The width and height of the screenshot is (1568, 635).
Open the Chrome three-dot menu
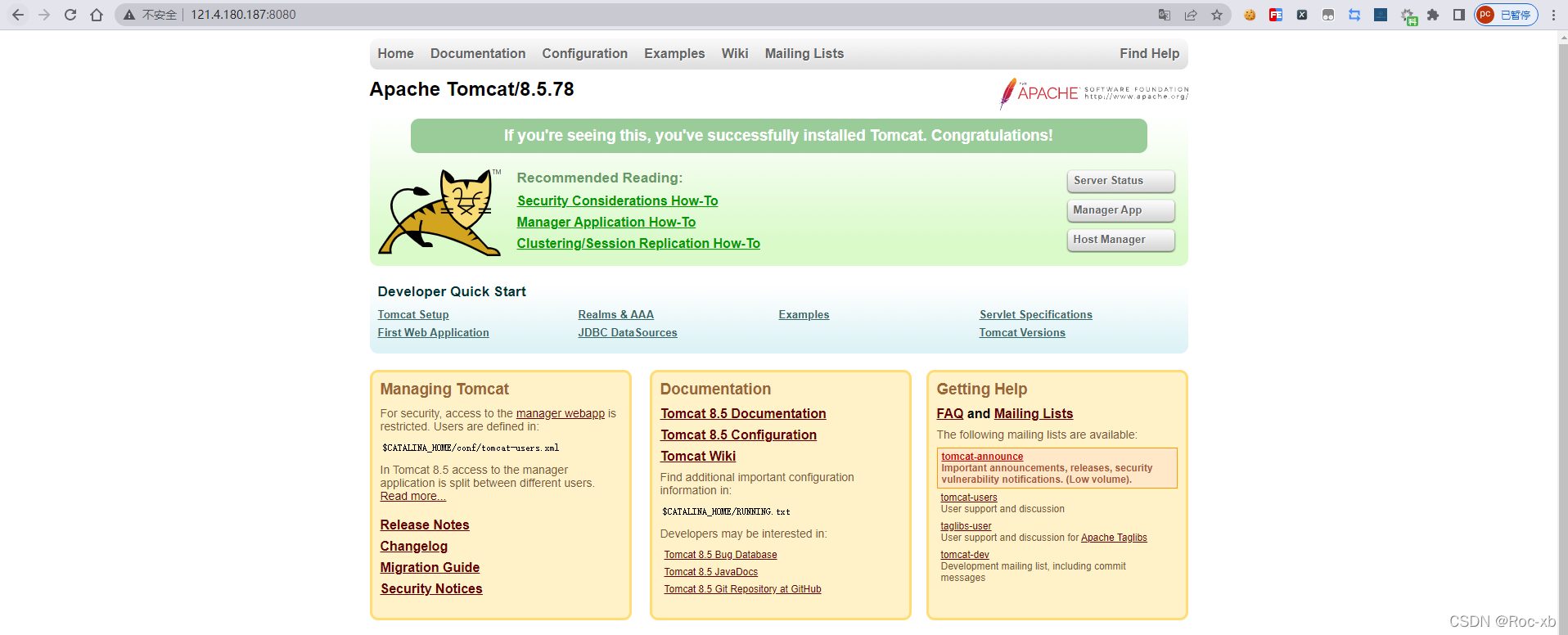pyautogui.click(x=1553, y=15)
